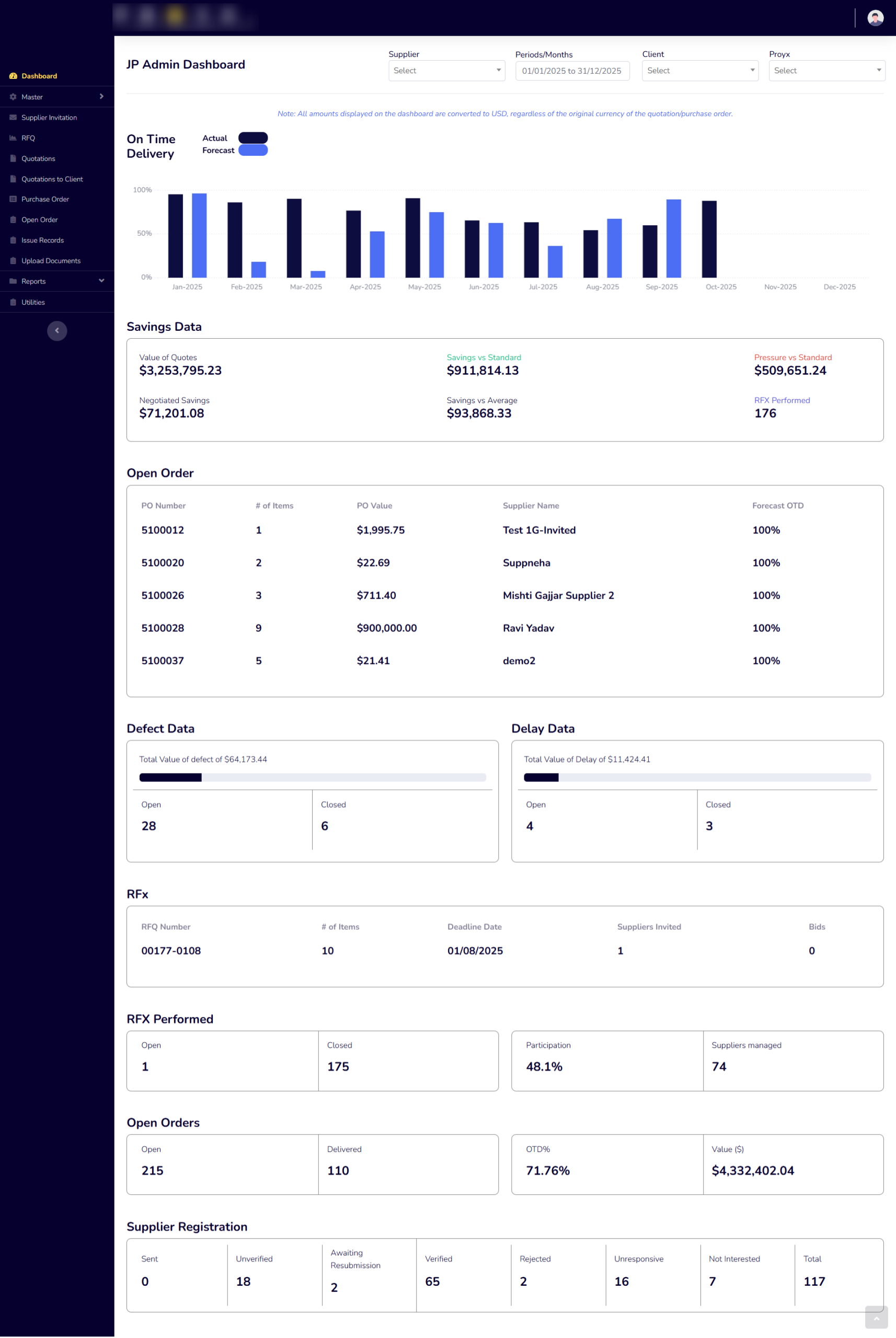Open the user avatar profile menu

[876, 18]
